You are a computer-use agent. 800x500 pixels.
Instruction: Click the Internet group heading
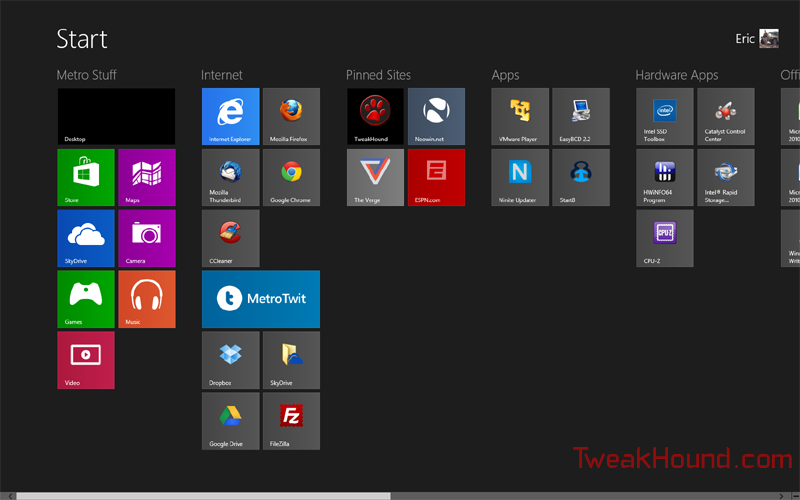[221, 75]
